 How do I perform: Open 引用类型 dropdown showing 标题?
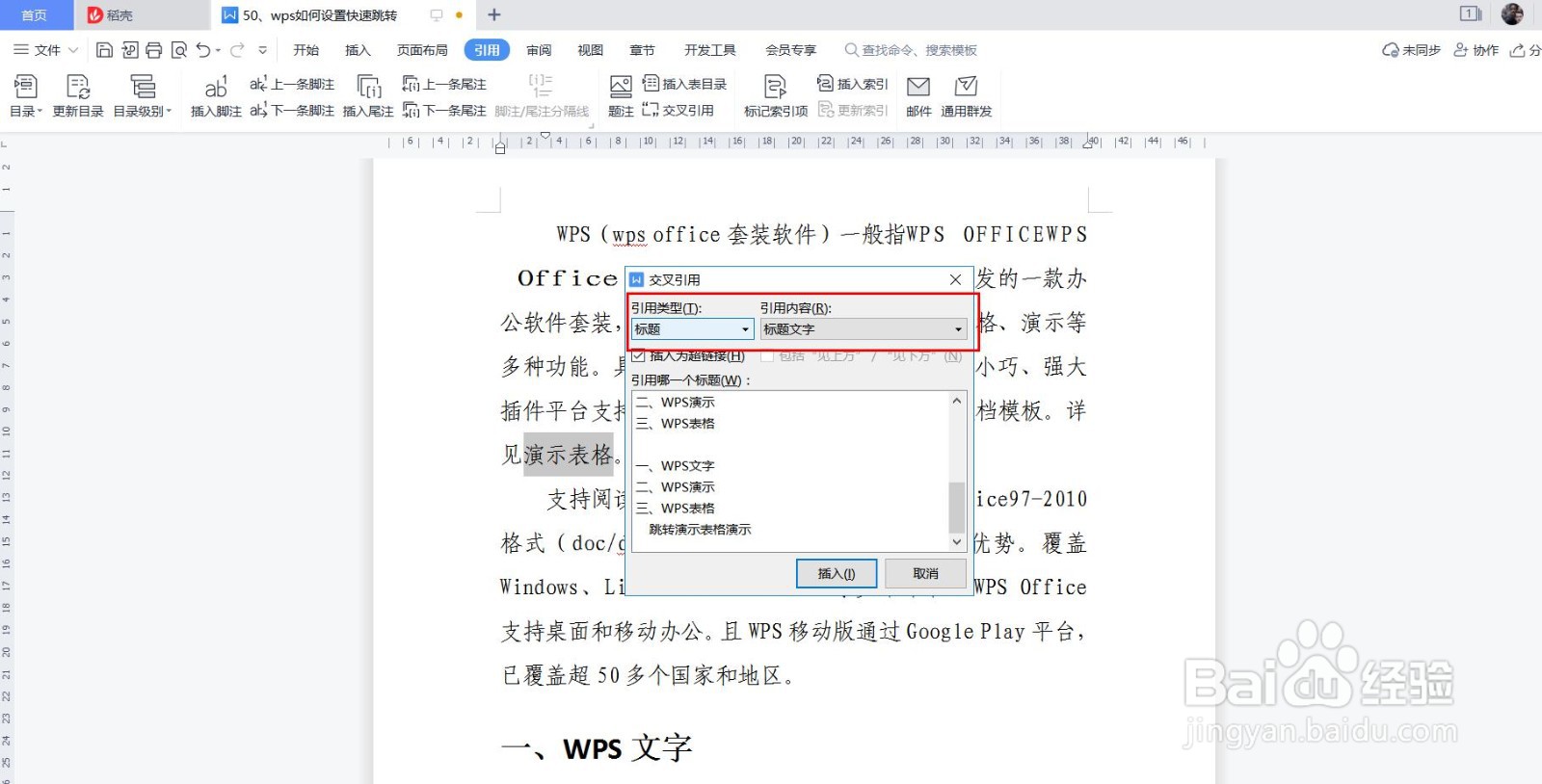point(692,329)
